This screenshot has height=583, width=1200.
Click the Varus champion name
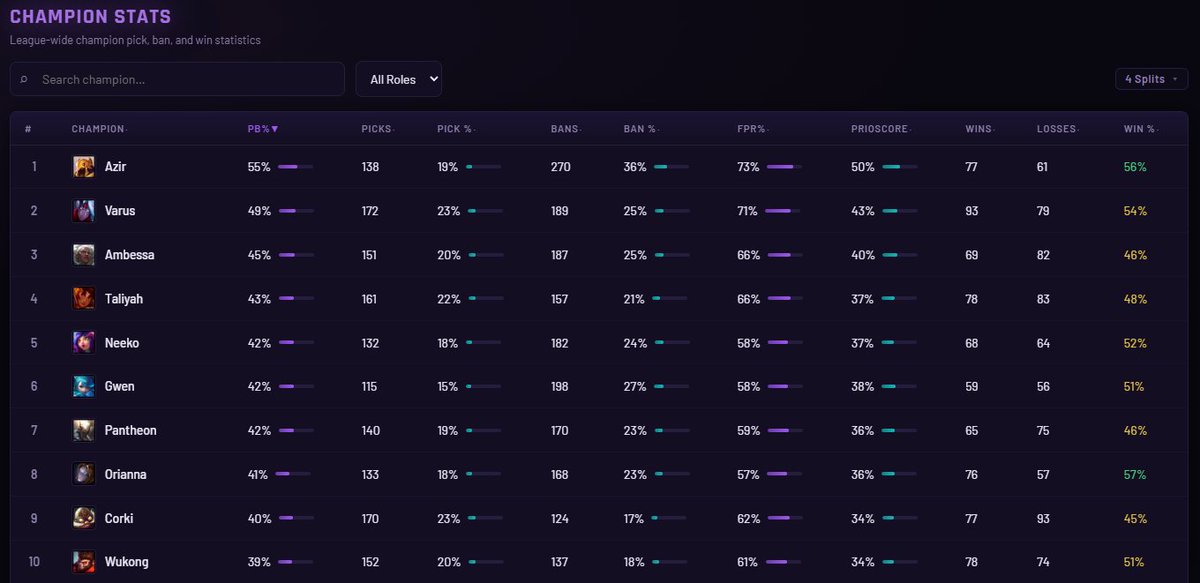point(120,211)
